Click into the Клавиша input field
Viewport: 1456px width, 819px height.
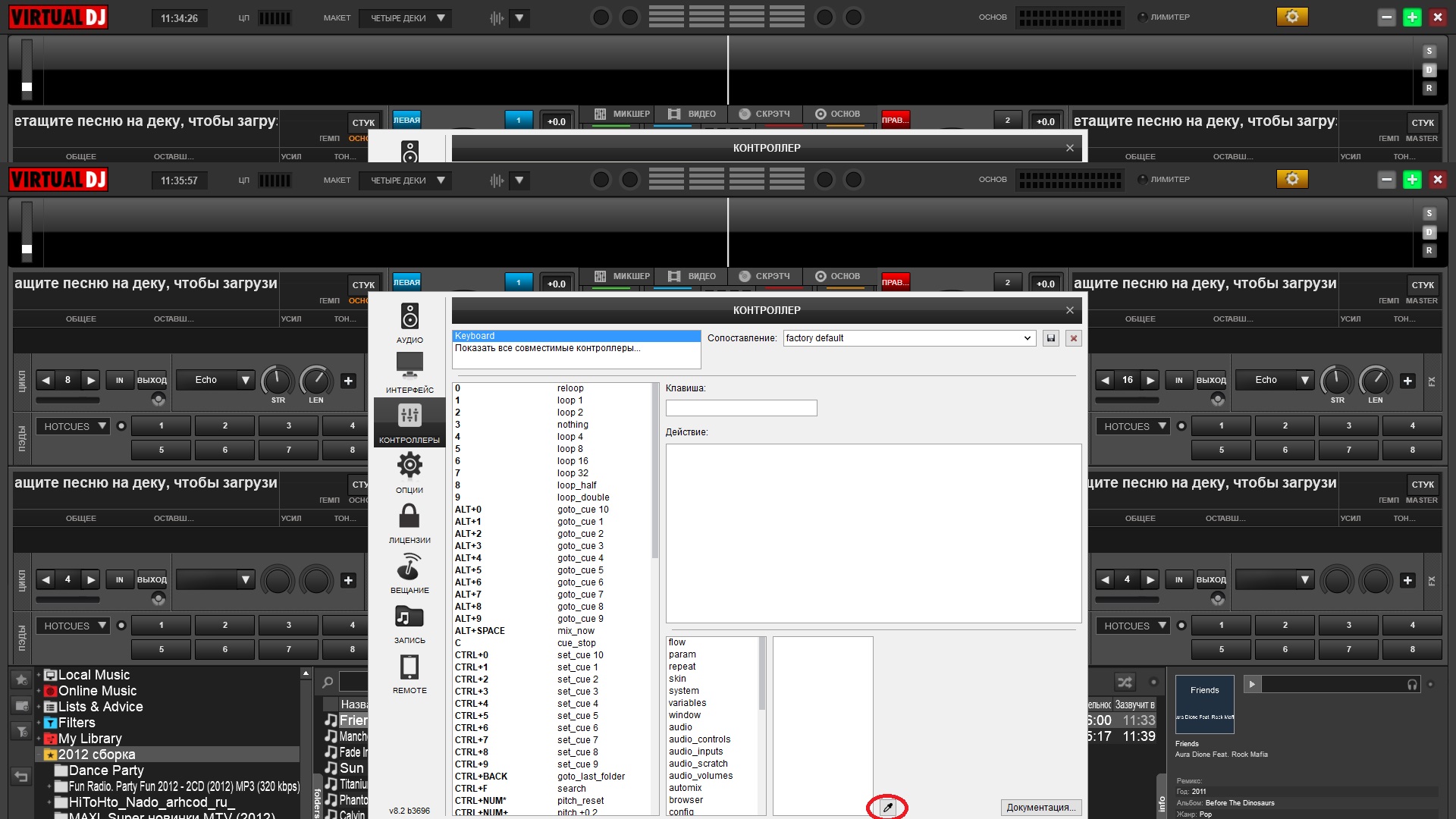[x=741, y=408]
